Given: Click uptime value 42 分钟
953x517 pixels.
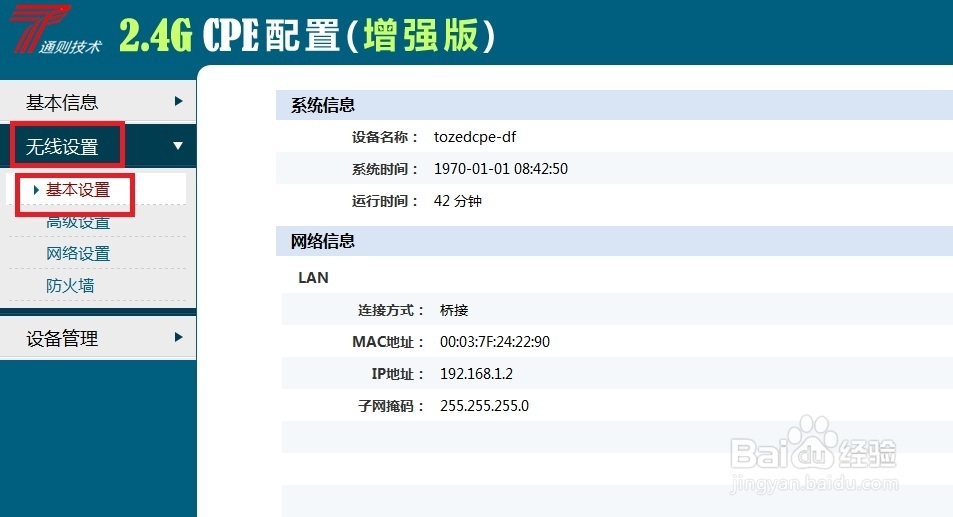Looking at the screenshot, I should click(x=458, y=201).
